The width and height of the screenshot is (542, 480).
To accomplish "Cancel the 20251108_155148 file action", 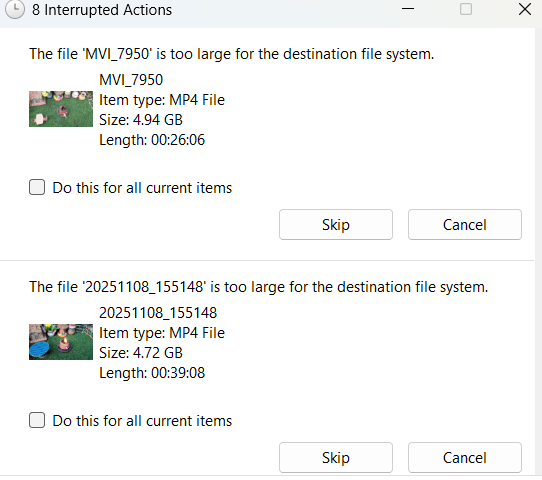I will coord(465,458).
